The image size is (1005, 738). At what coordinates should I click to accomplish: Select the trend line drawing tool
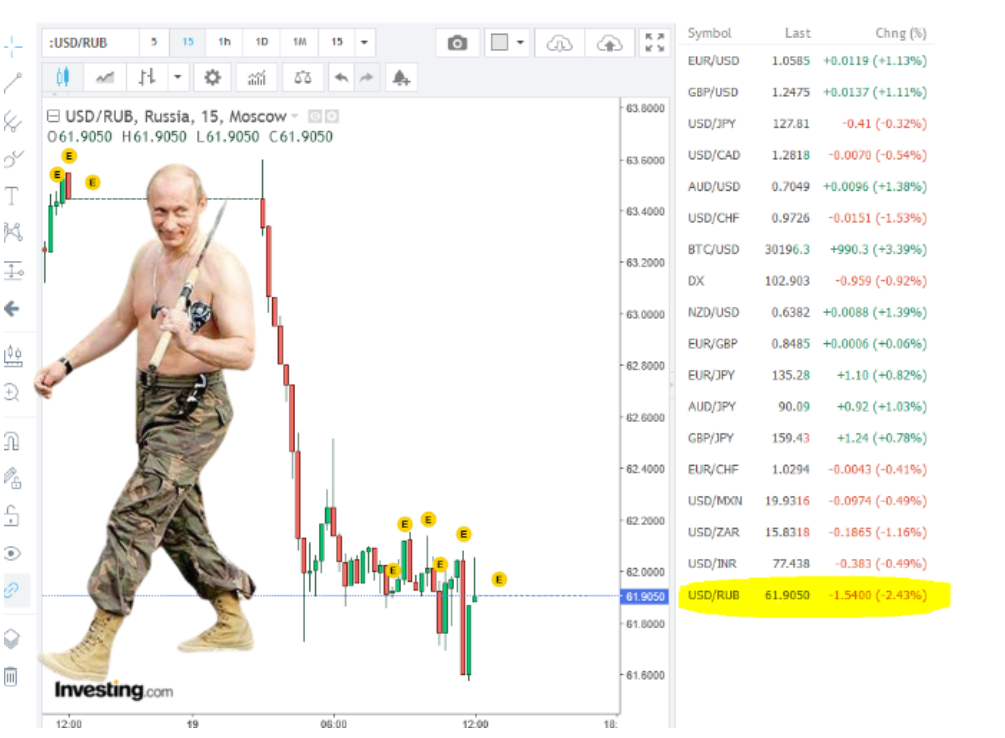pyautogui.click(x=13, y=83)
